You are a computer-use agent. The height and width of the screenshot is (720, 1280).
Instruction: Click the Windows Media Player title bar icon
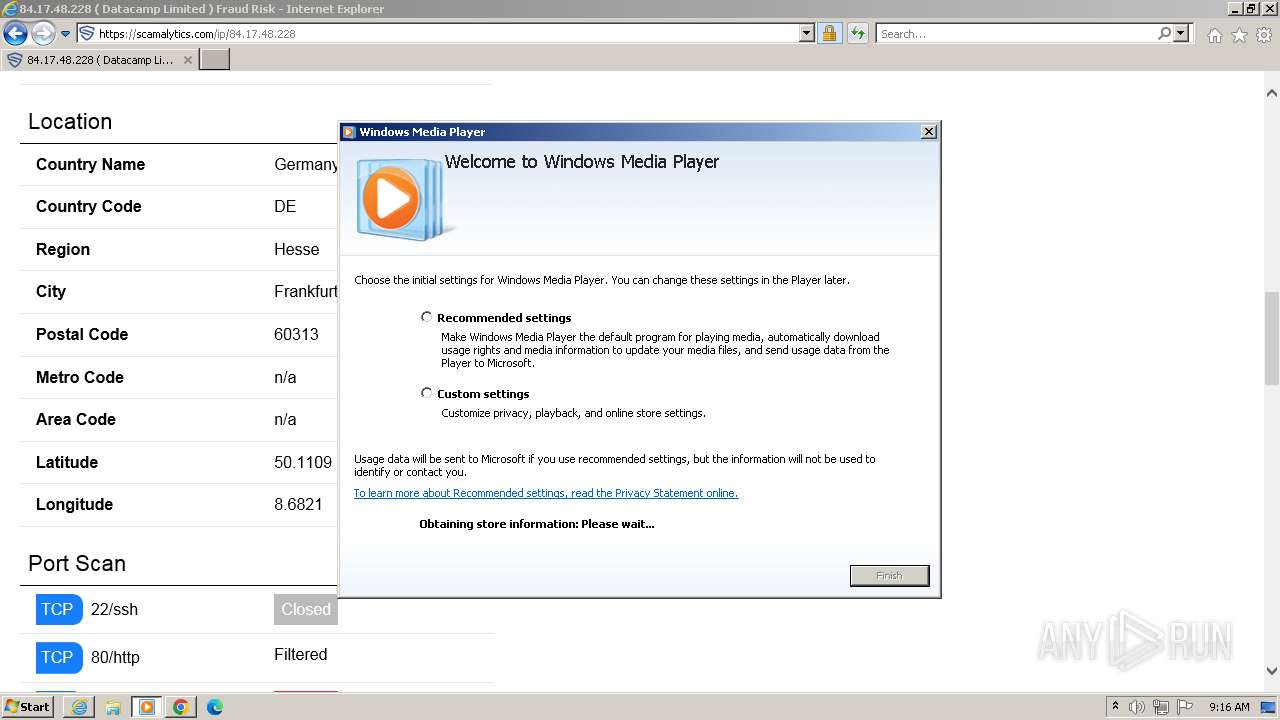[349, 131]
